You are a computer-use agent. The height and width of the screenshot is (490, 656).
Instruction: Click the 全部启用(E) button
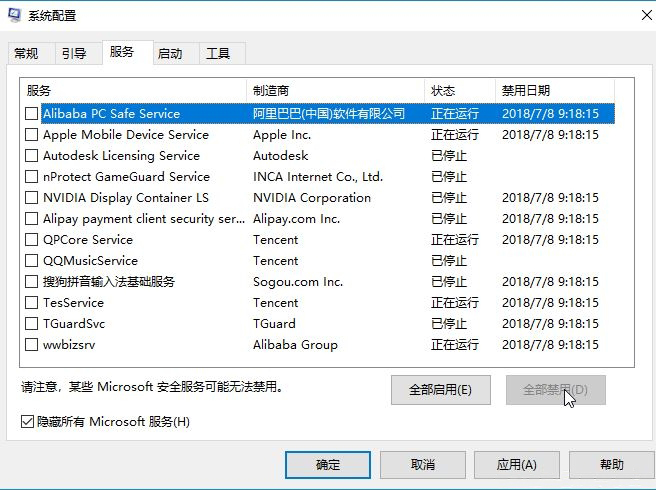point(441,390)
